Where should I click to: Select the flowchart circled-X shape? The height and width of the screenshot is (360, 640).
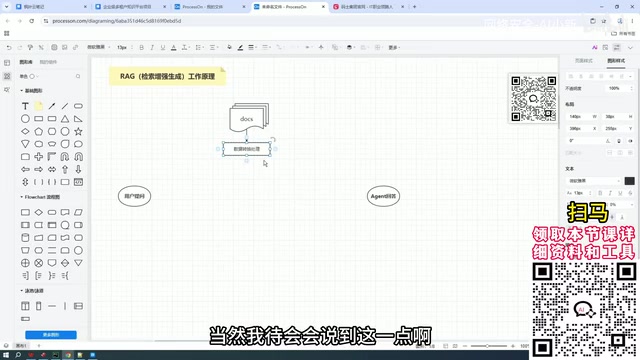pos(38,263)
